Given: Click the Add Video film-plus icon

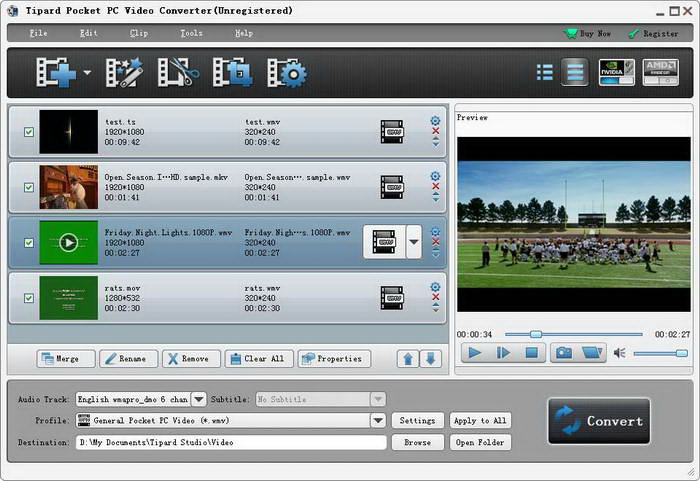Looking at the screenshot, I should point(56,72).
